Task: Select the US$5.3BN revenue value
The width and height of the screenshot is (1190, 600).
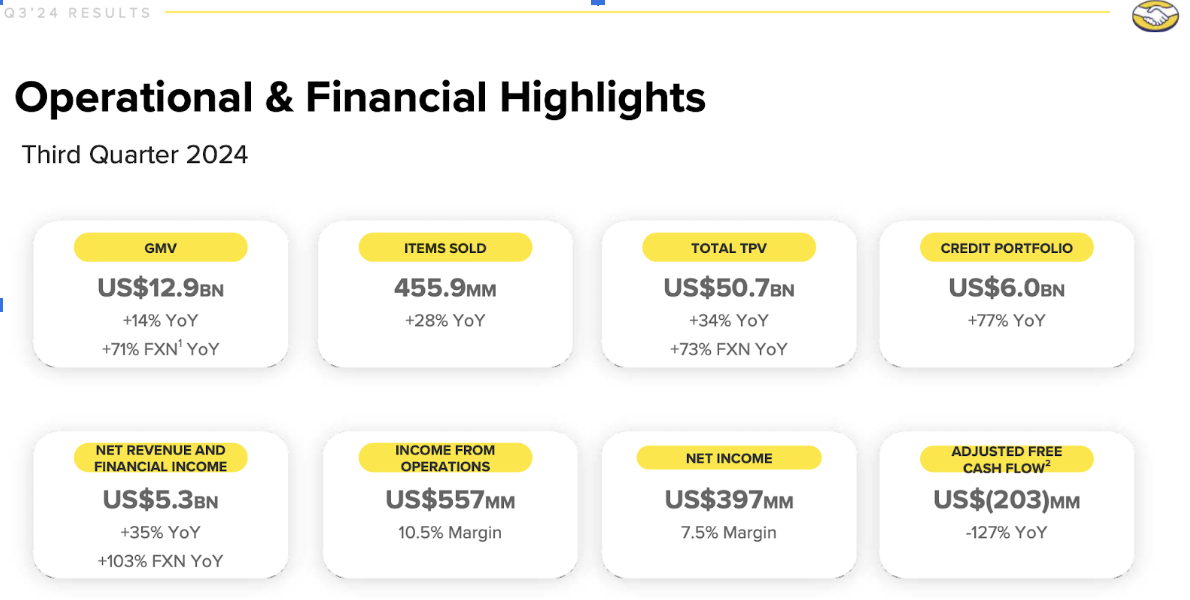Action: tap(160, 499)
